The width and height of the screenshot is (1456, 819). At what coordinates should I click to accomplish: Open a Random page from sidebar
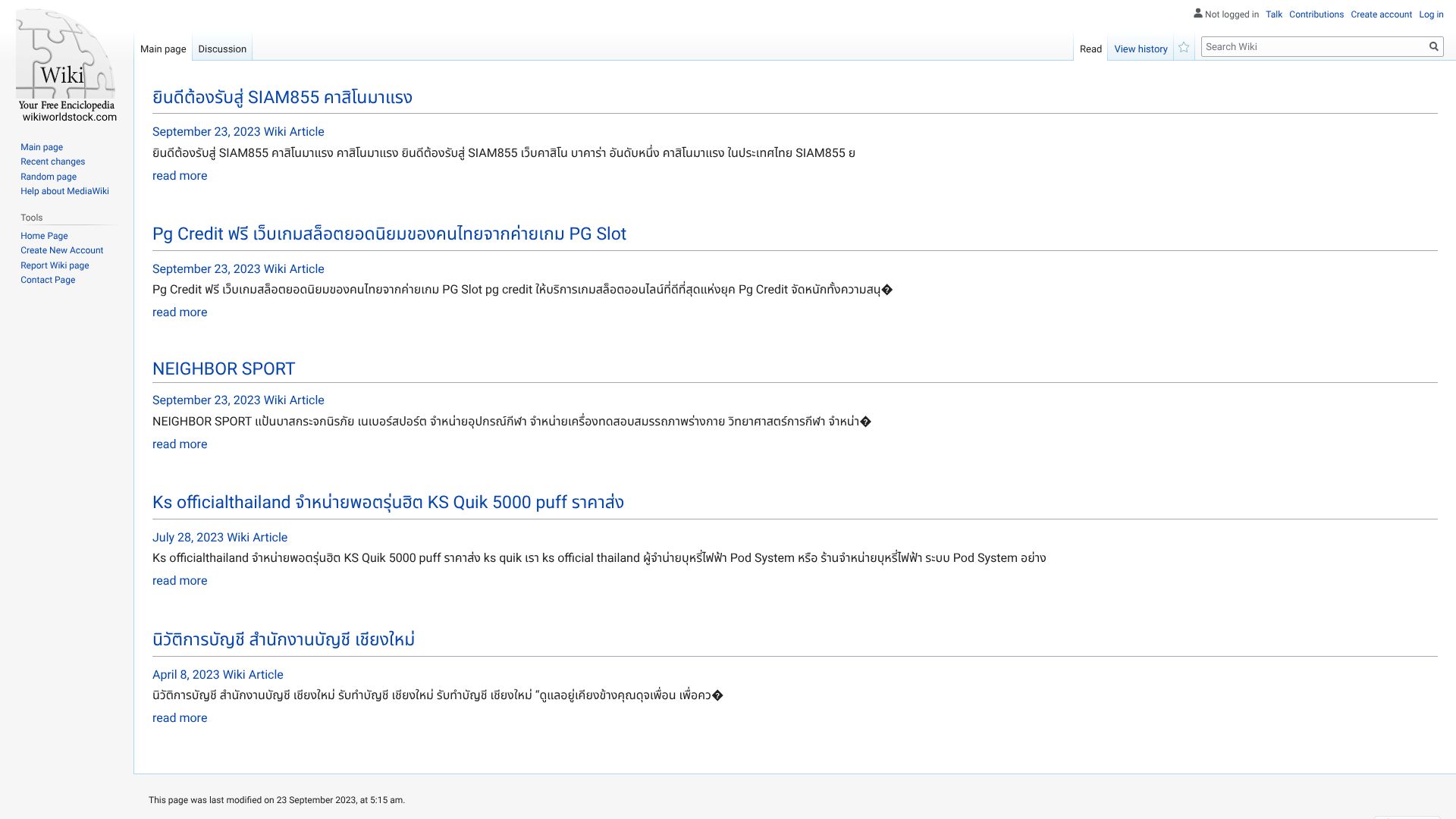[49, 177]
